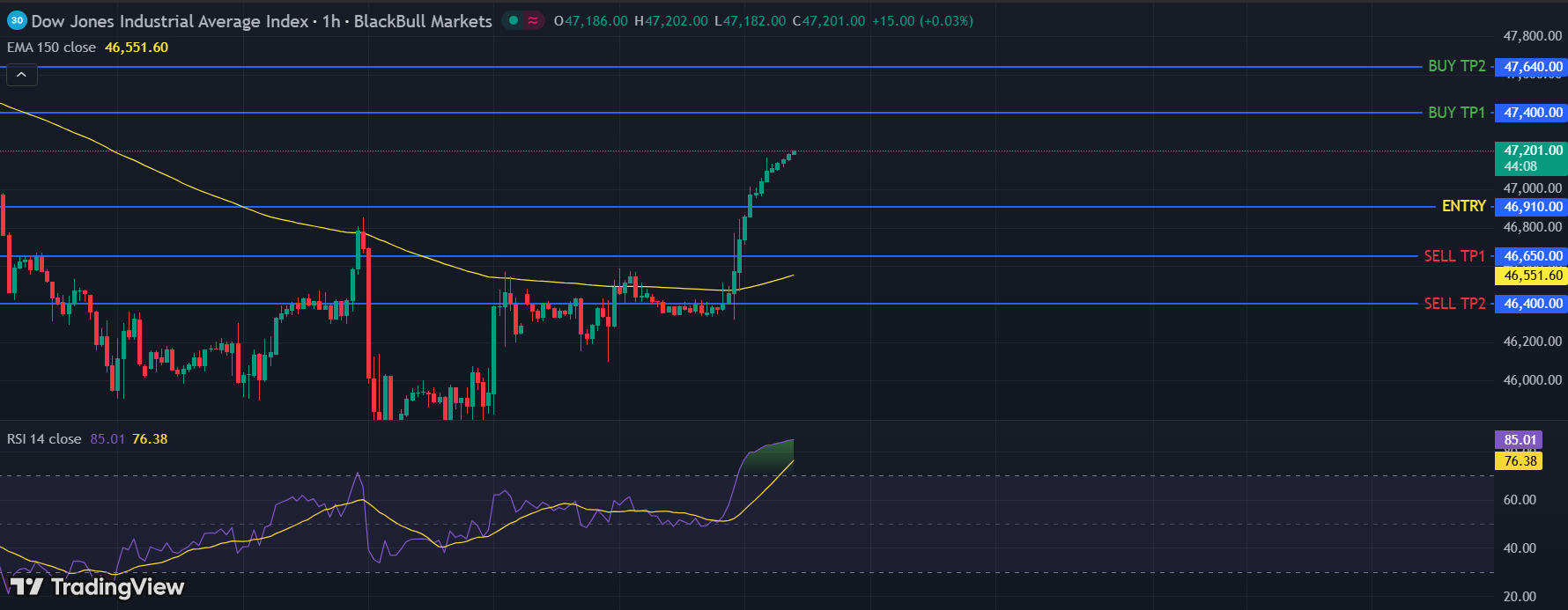Click the purple 85.01 RSI axis label

[1519, 440]
